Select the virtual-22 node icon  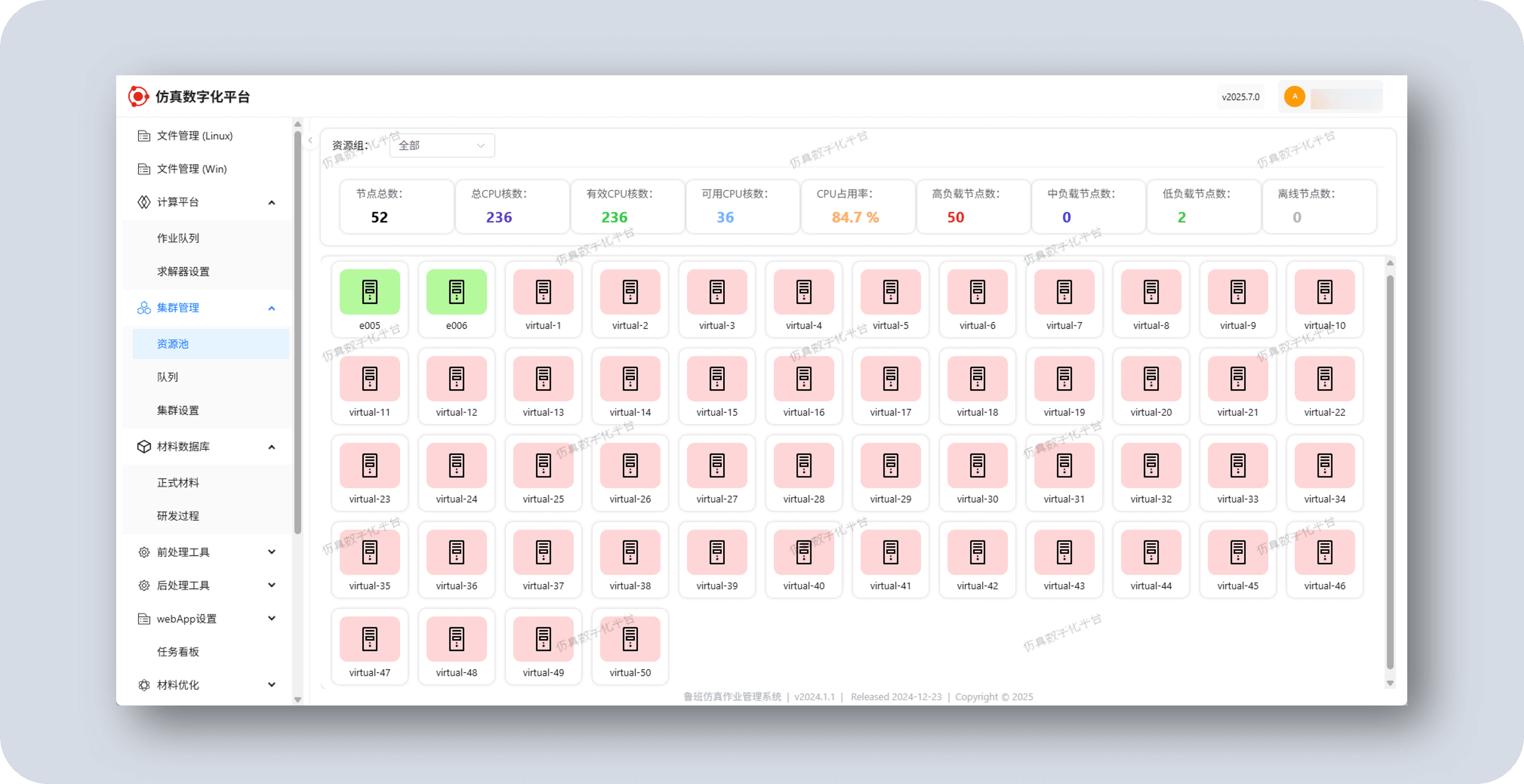coord(1324,378)
